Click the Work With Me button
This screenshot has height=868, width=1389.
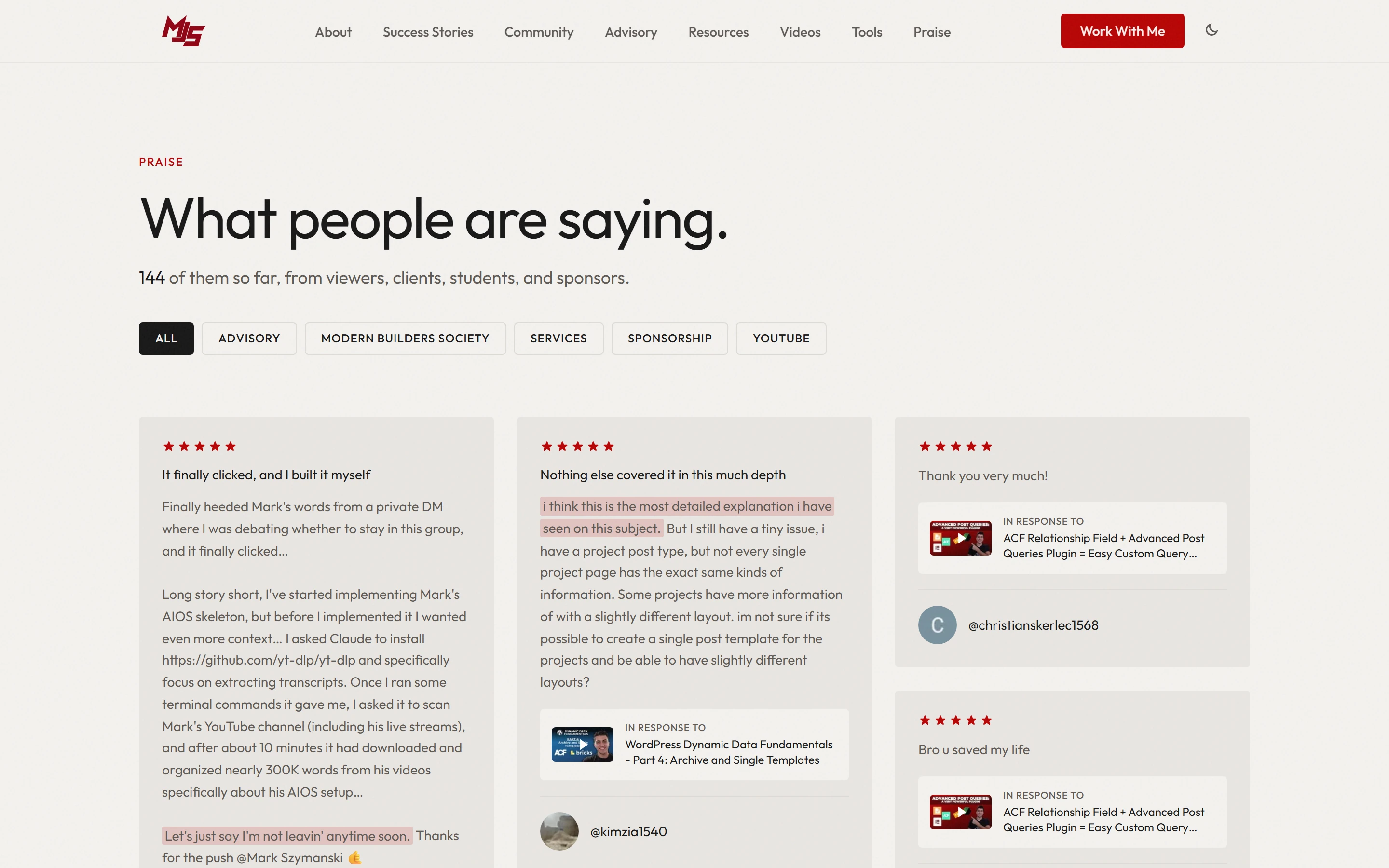click(x=1122, y=31)
